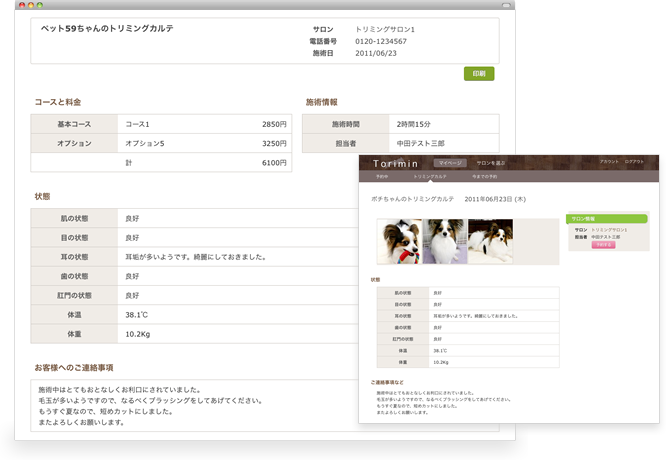Screen dimensions: 666x460
Task: Click the Torimin logo
Action: point(397,163)
